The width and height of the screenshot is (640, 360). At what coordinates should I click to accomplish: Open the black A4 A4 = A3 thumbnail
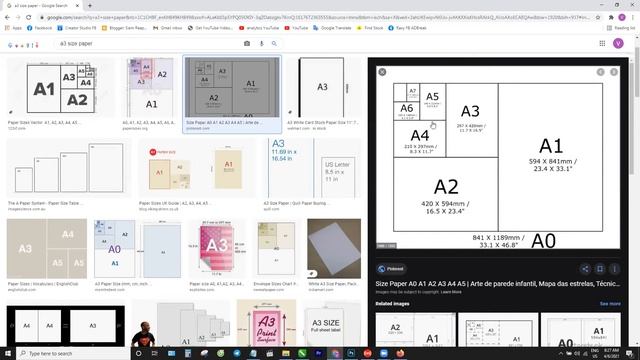pyautogui.click(x=66, y=325)
